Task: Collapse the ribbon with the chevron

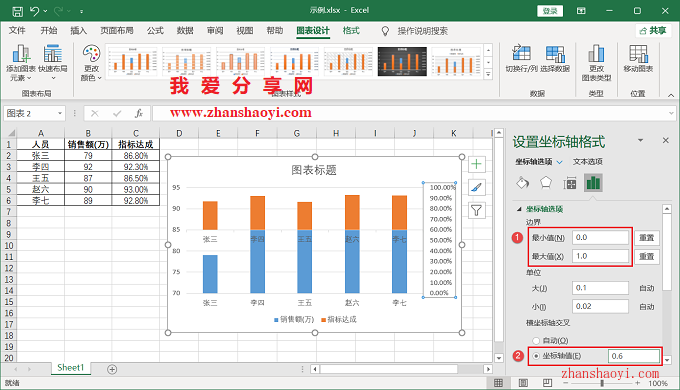Action: (x=671, y=95)
